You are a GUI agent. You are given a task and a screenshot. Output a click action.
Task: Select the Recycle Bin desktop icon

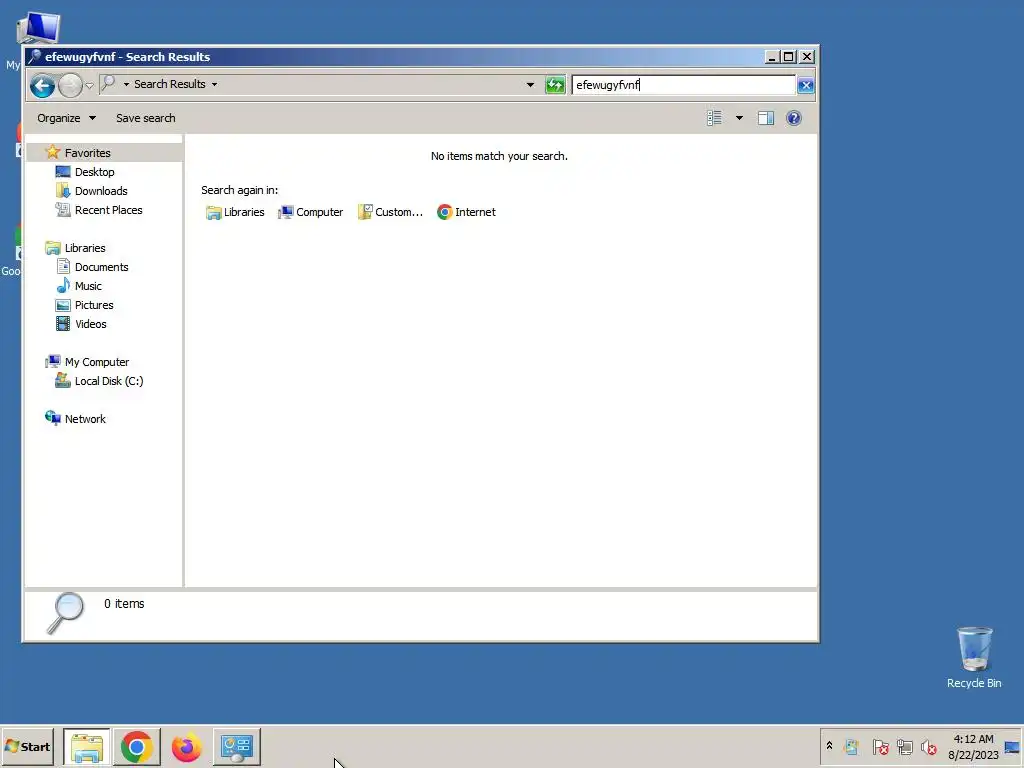pos(974,658)
